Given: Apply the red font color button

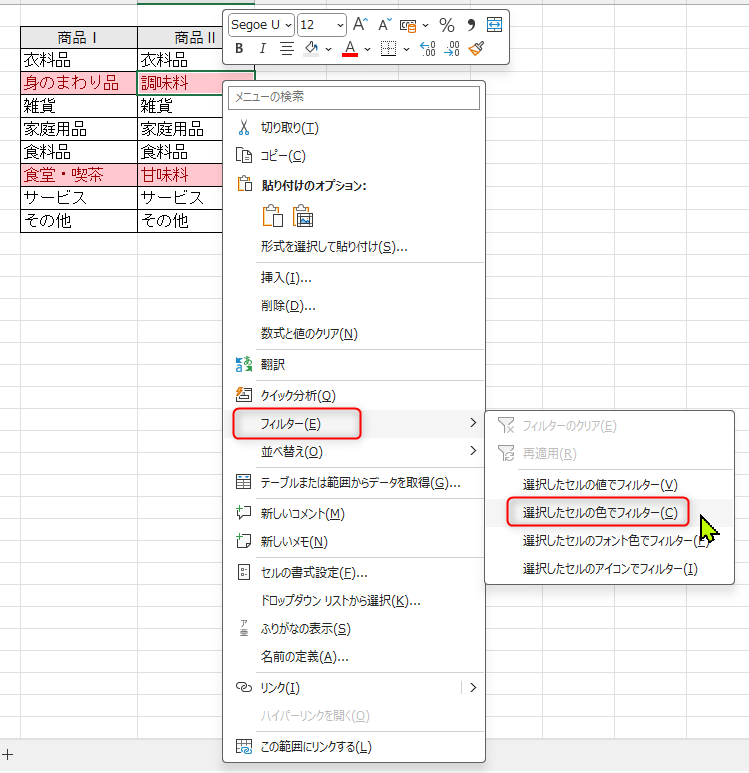Looking at the screenshot, I should [350, 48].
